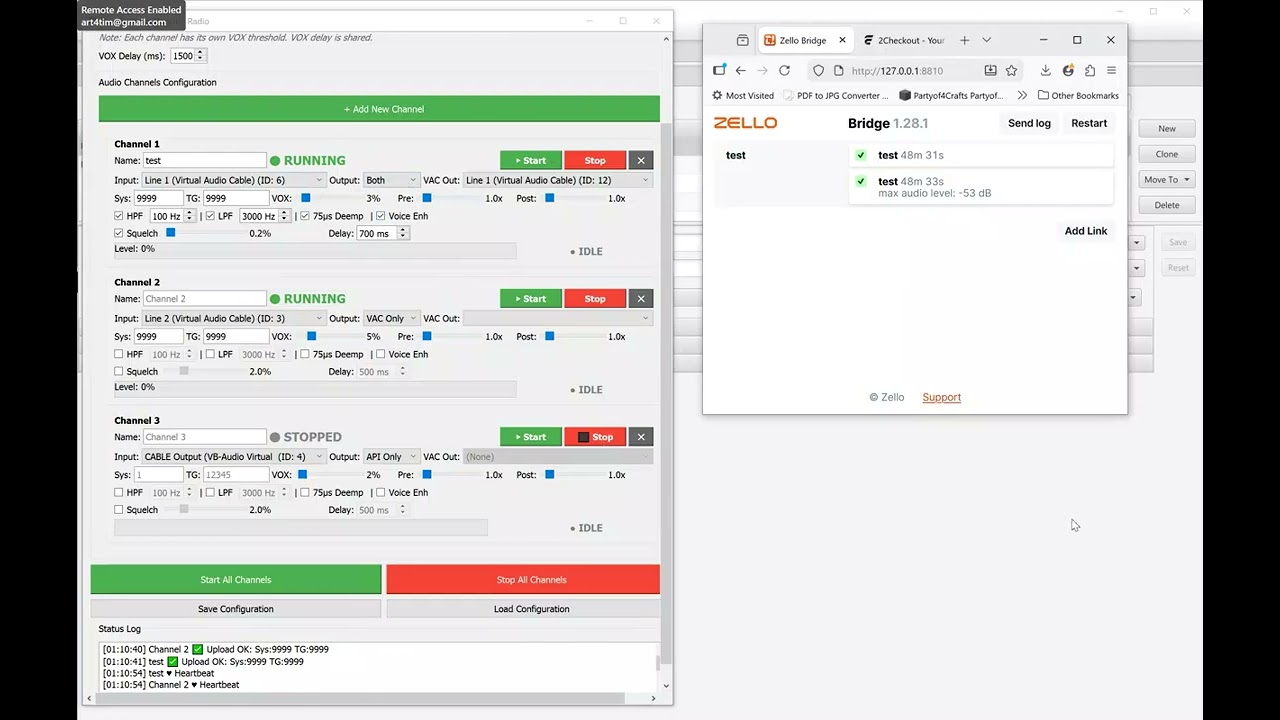Enable Voice Enh on Channel 3
The image size is (1280, 720).
click(380, 492)
